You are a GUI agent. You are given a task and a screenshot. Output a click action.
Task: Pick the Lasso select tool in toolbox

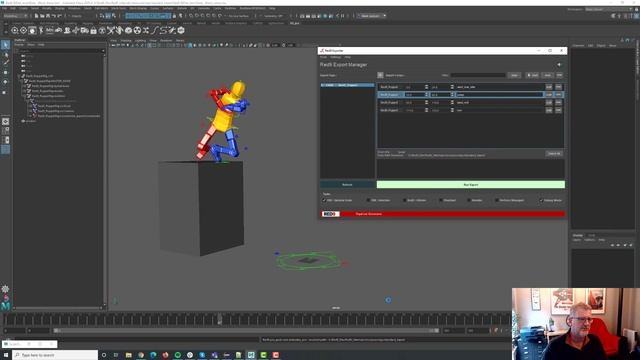coord(5,54)
